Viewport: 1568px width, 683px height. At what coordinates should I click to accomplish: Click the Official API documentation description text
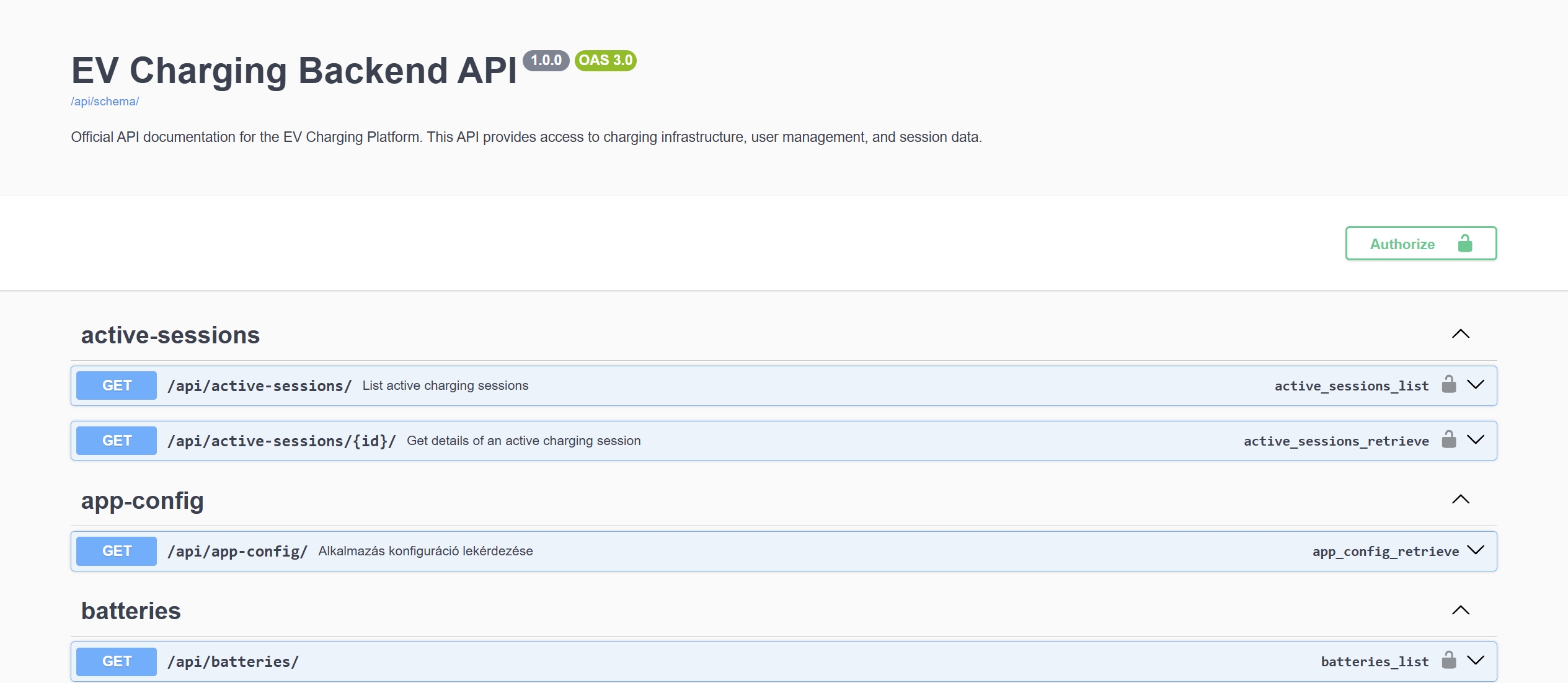(526, 137)
